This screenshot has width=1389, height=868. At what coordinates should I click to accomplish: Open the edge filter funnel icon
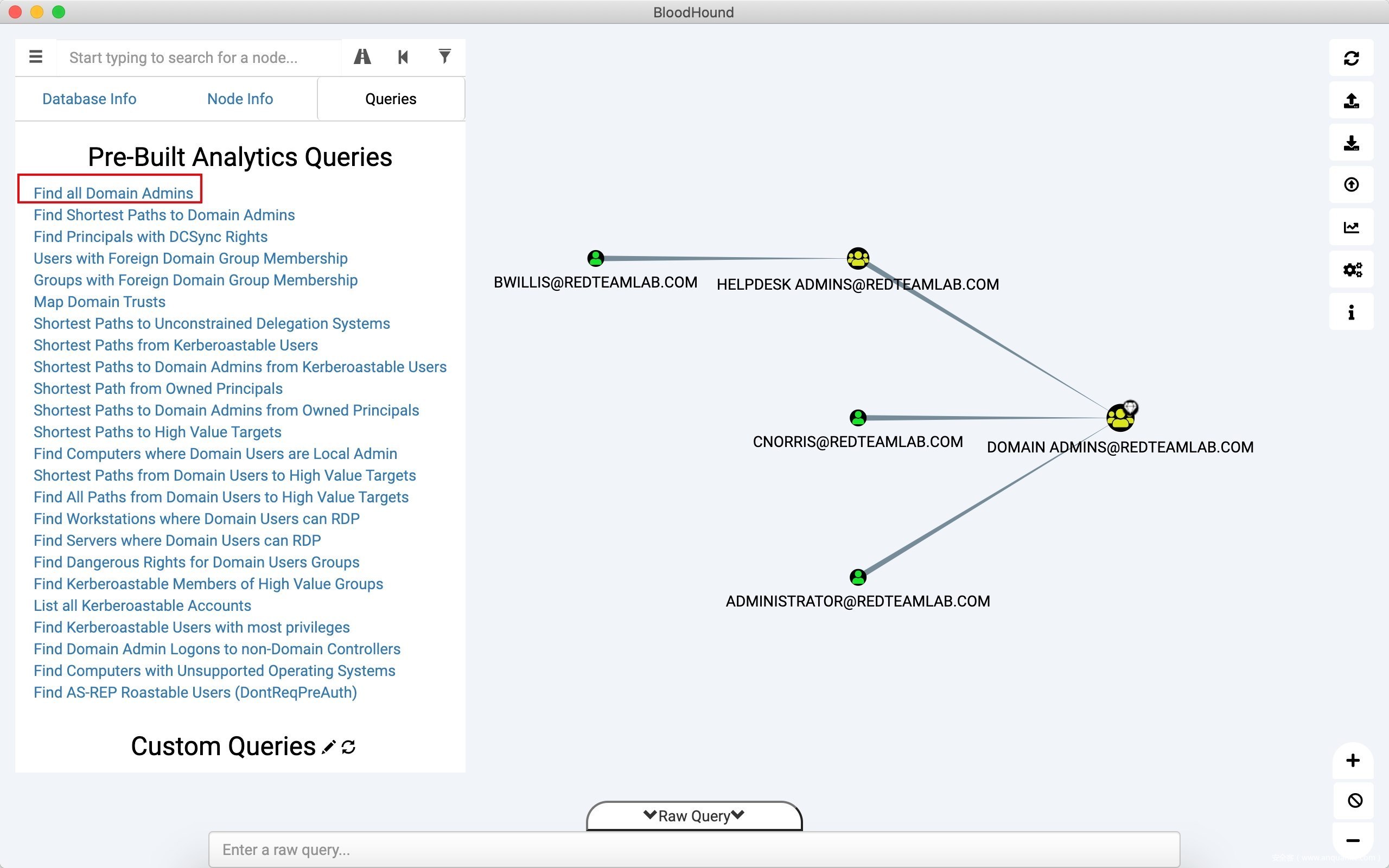[x=444, y=57]
